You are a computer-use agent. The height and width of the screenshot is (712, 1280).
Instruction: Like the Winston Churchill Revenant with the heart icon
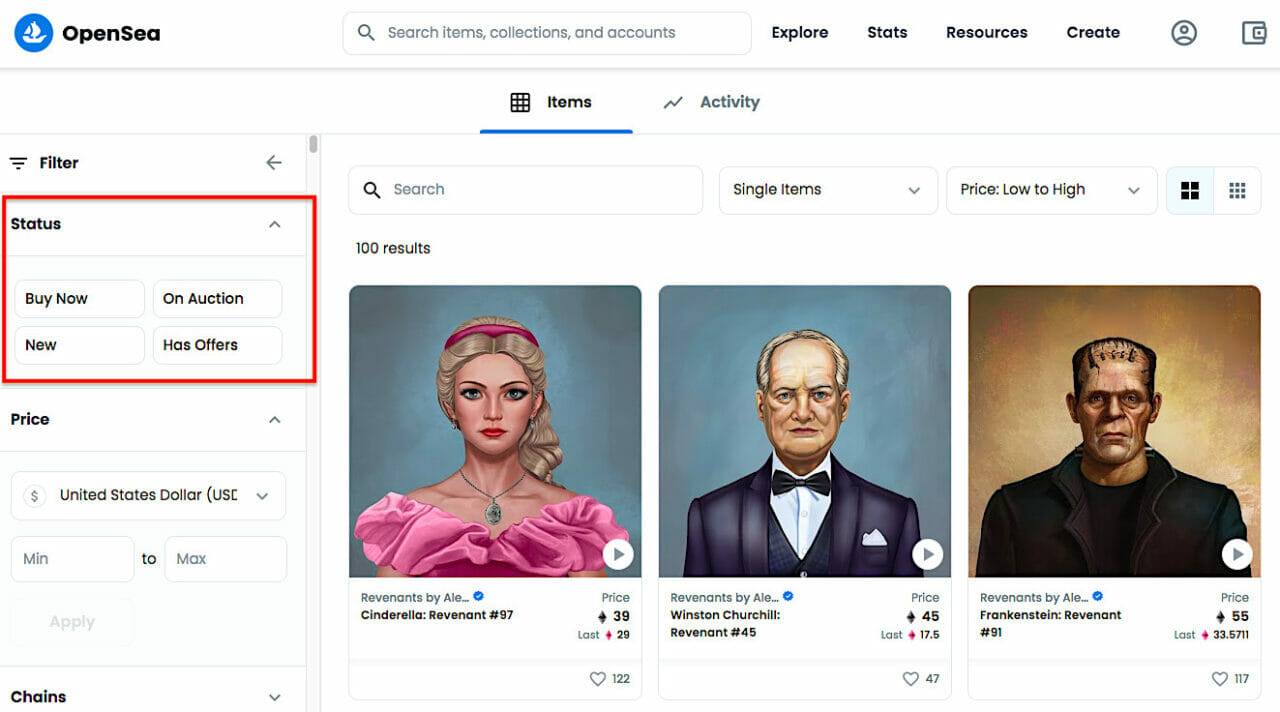coord(910,679)
